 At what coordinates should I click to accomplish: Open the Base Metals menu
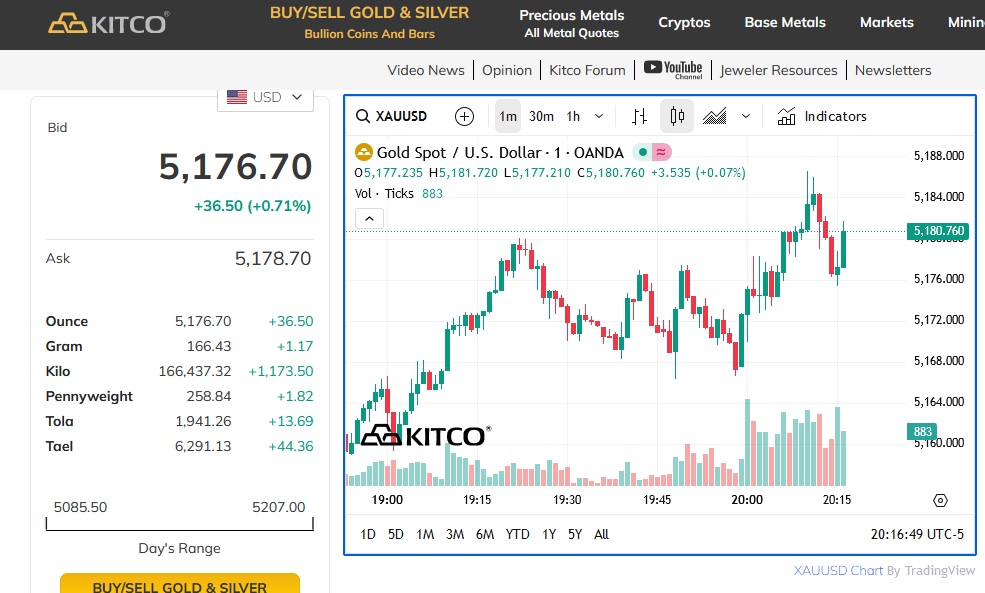pyautogui.click(x=785, y=22)
